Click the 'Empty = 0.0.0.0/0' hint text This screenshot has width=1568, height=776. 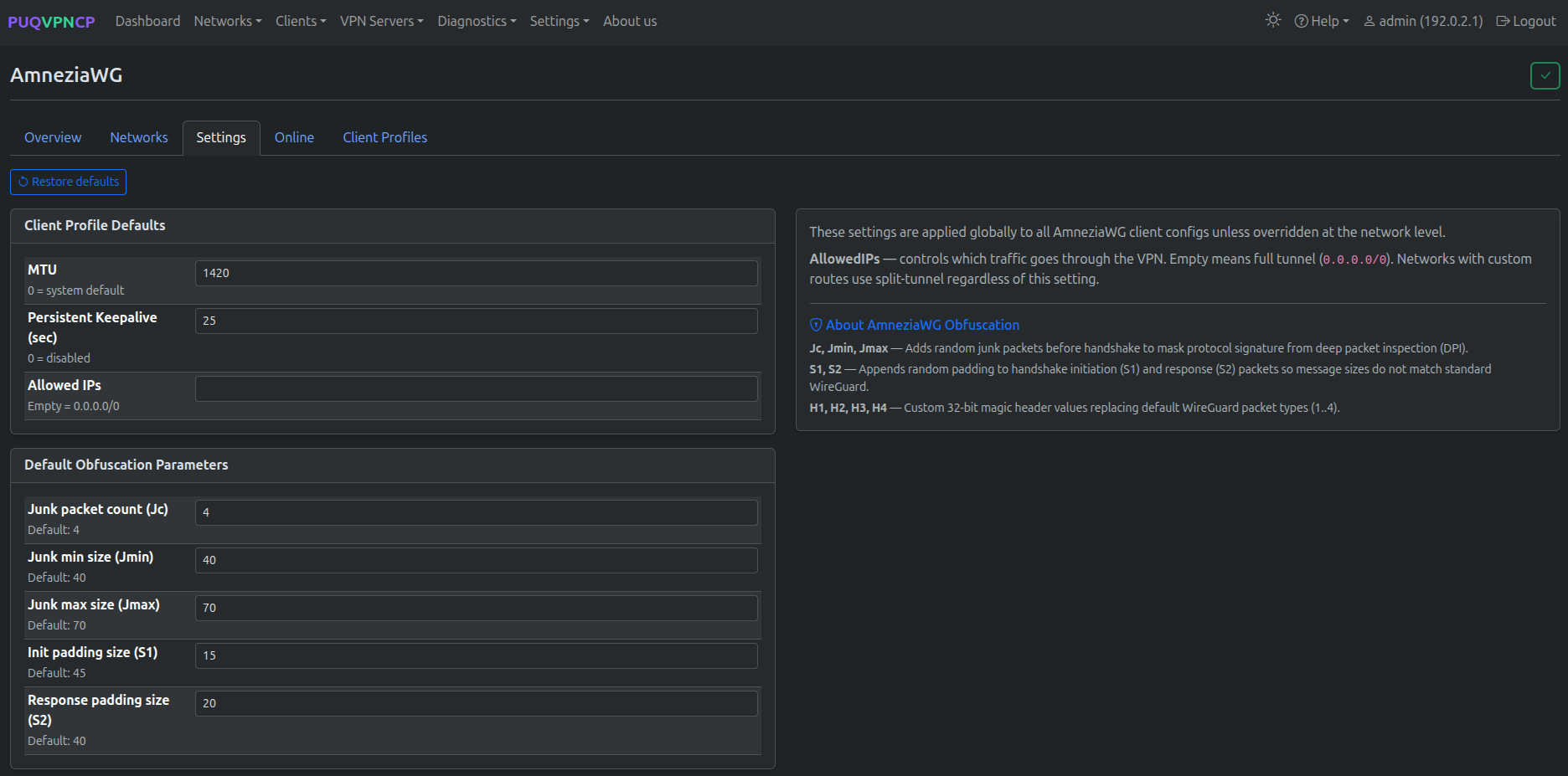coord(74,406)
